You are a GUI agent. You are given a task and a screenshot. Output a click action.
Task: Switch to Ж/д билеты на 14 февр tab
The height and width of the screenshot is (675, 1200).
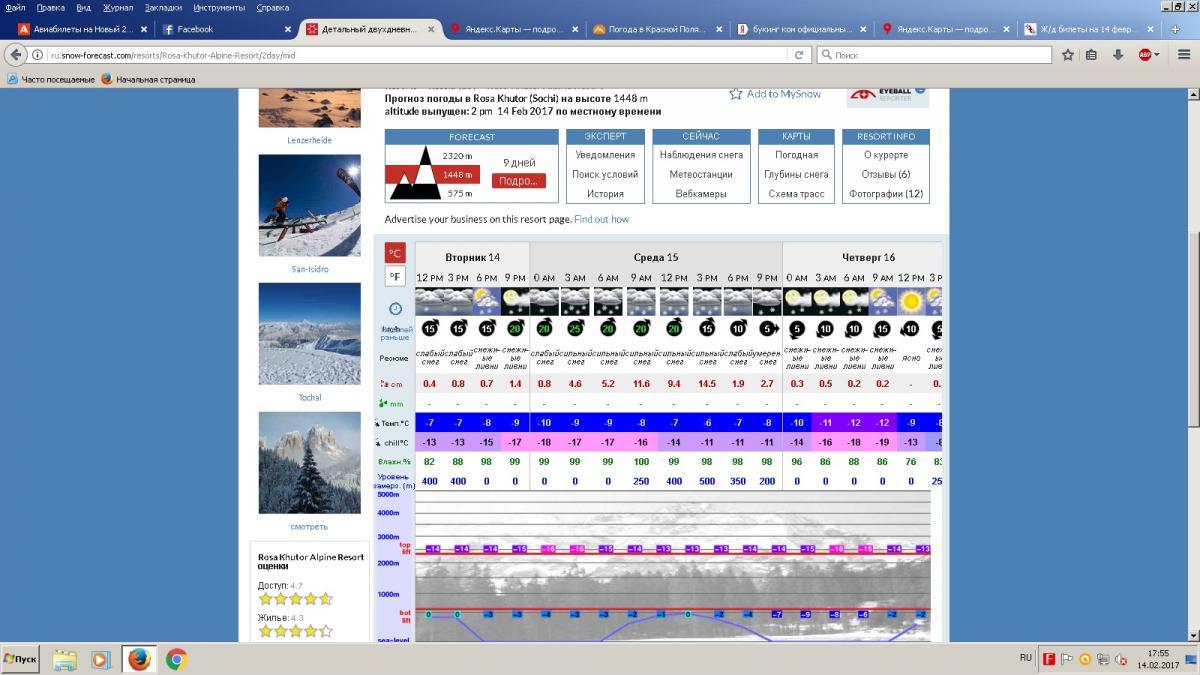coord(1090,29)
